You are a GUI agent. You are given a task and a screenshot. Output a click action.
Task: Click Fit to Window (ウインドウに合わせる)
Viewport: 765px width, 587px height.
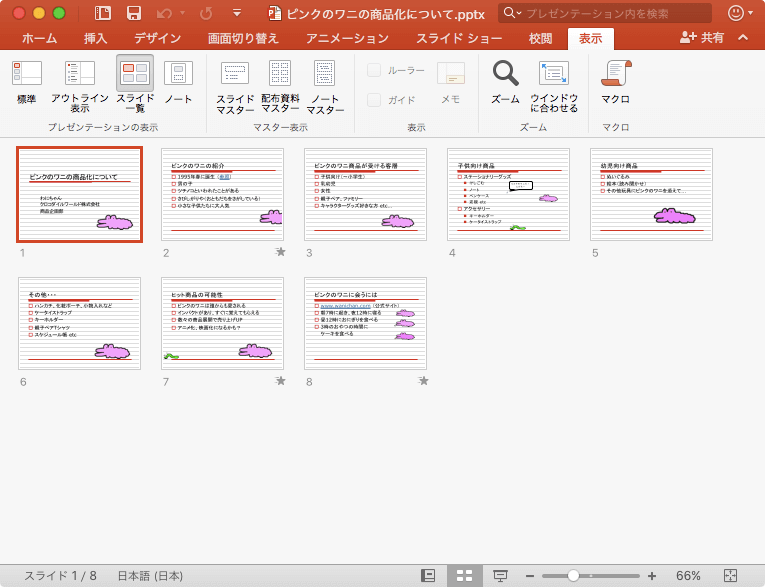[x=554, y=86]
